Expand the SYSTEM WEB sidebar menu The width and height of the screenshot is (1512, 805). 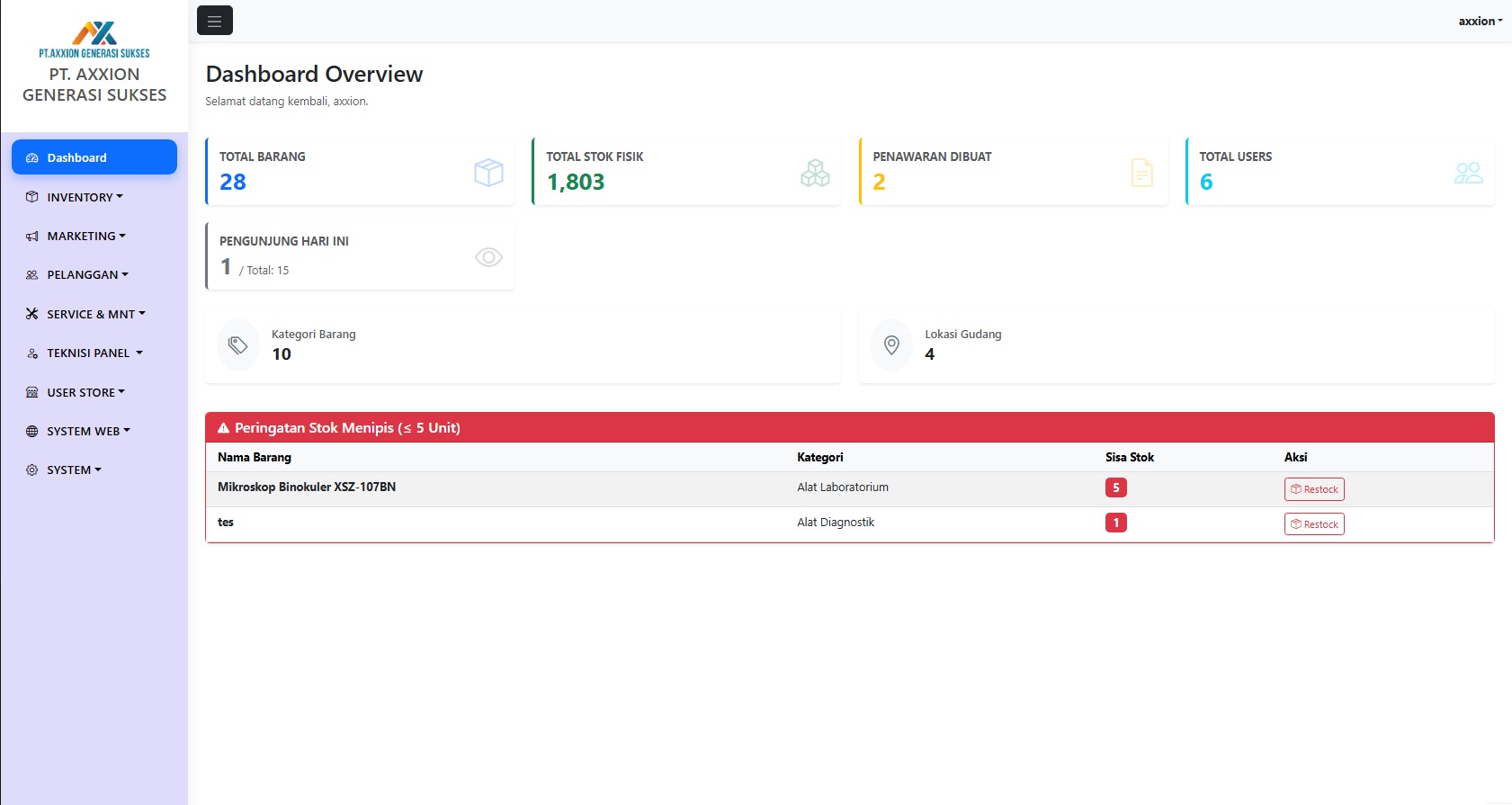point(94,431)
